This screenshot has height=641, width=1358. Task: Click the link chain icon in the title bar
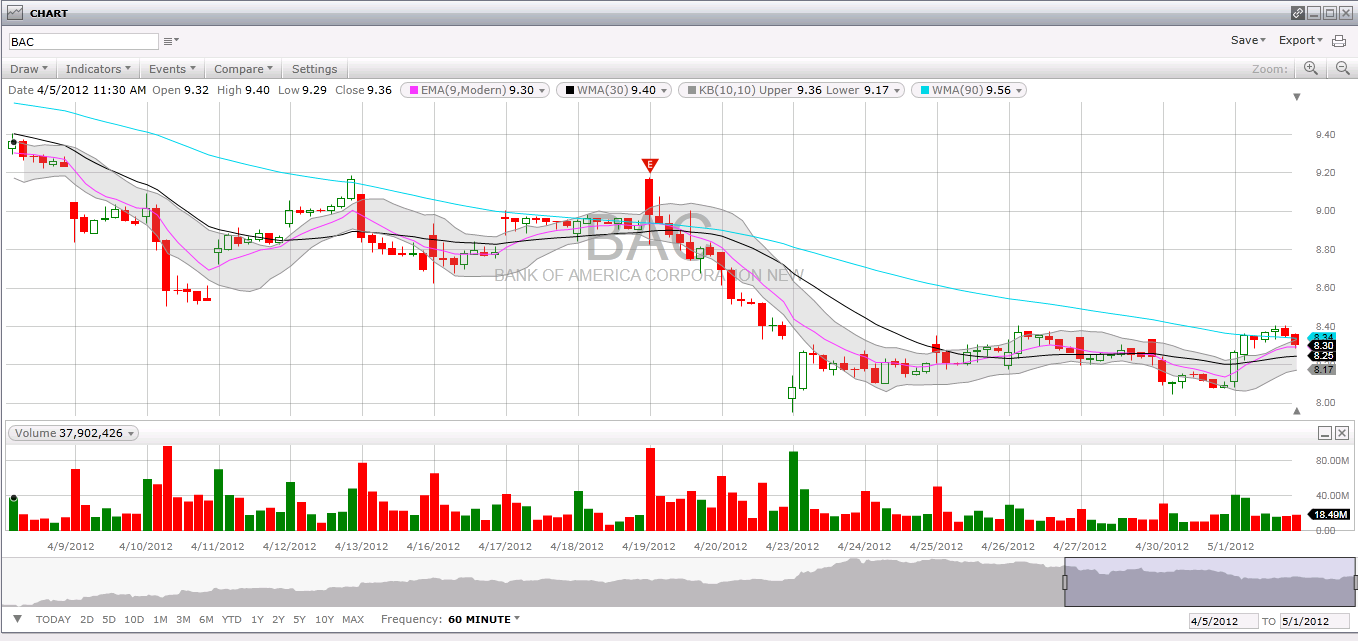[1298, 13]
